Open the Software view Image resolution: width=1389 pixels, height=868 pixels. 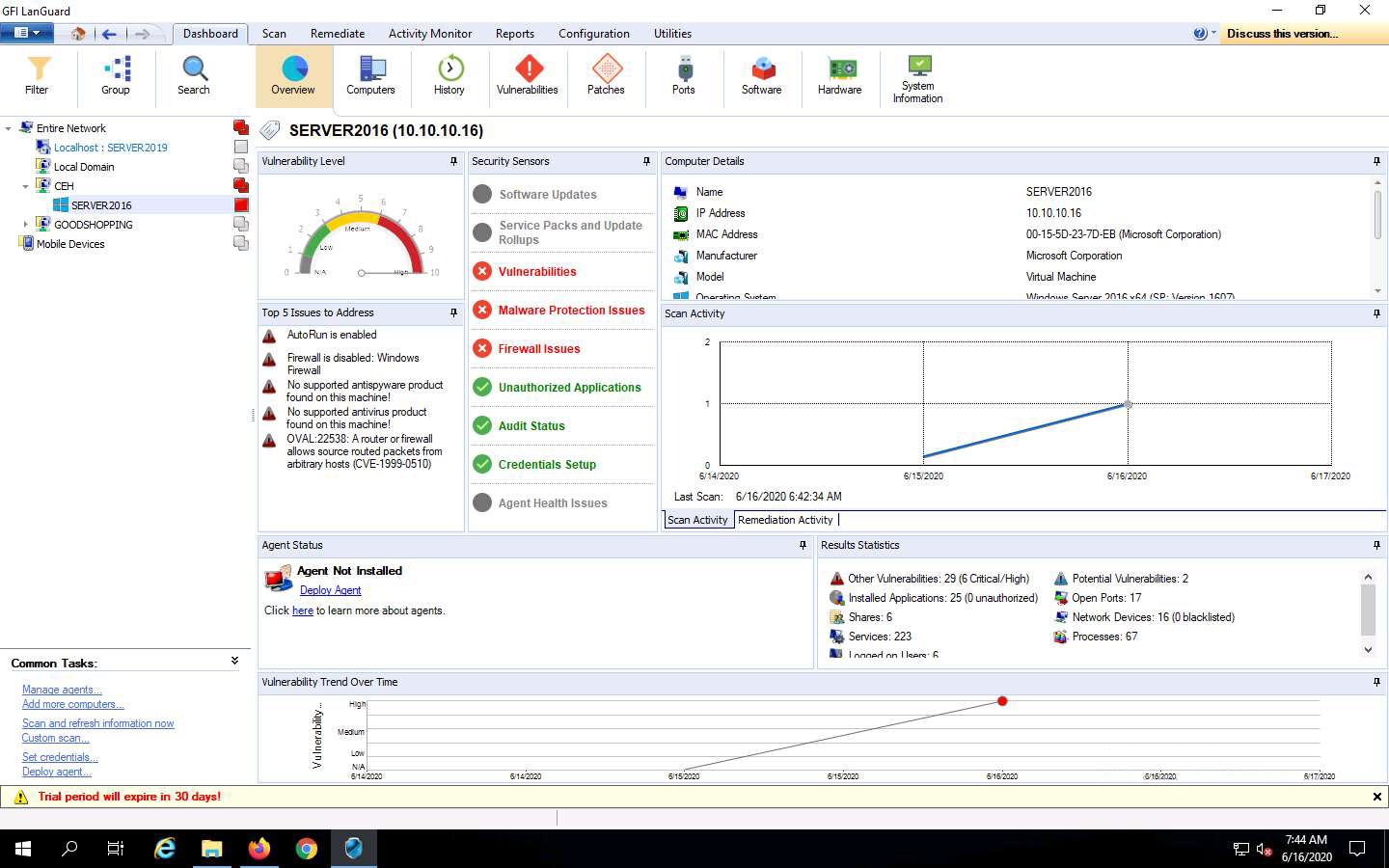(x=762, y=75)
